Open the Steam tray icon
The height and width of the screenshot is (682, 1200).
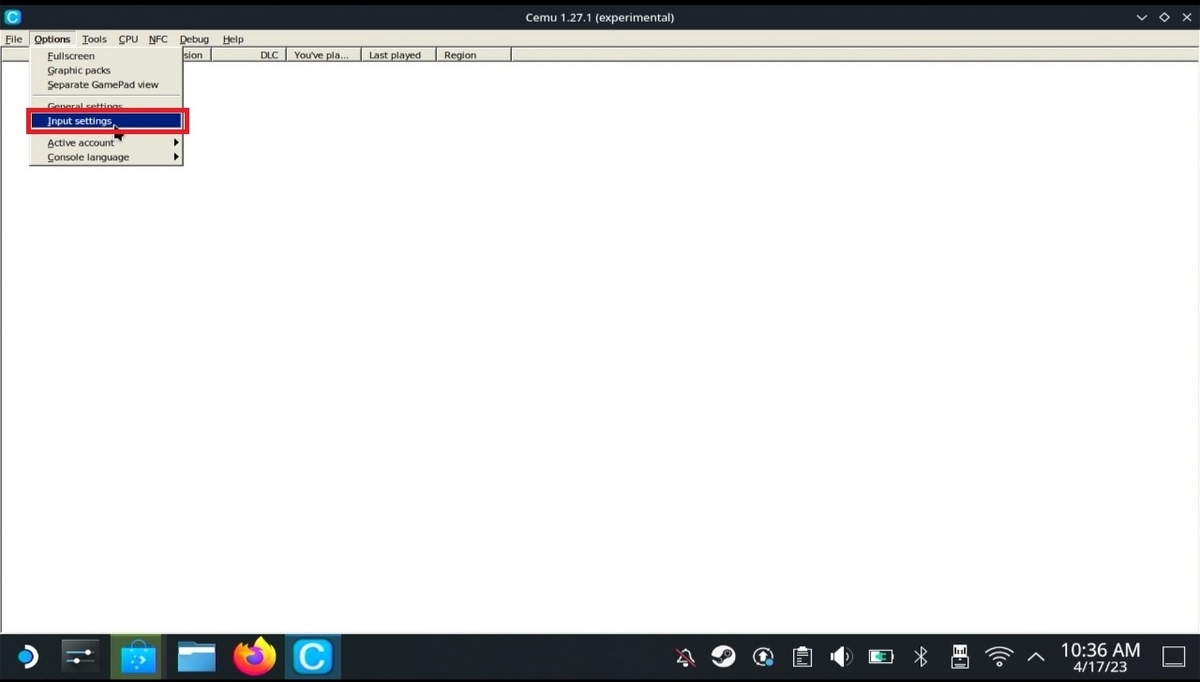723,657
